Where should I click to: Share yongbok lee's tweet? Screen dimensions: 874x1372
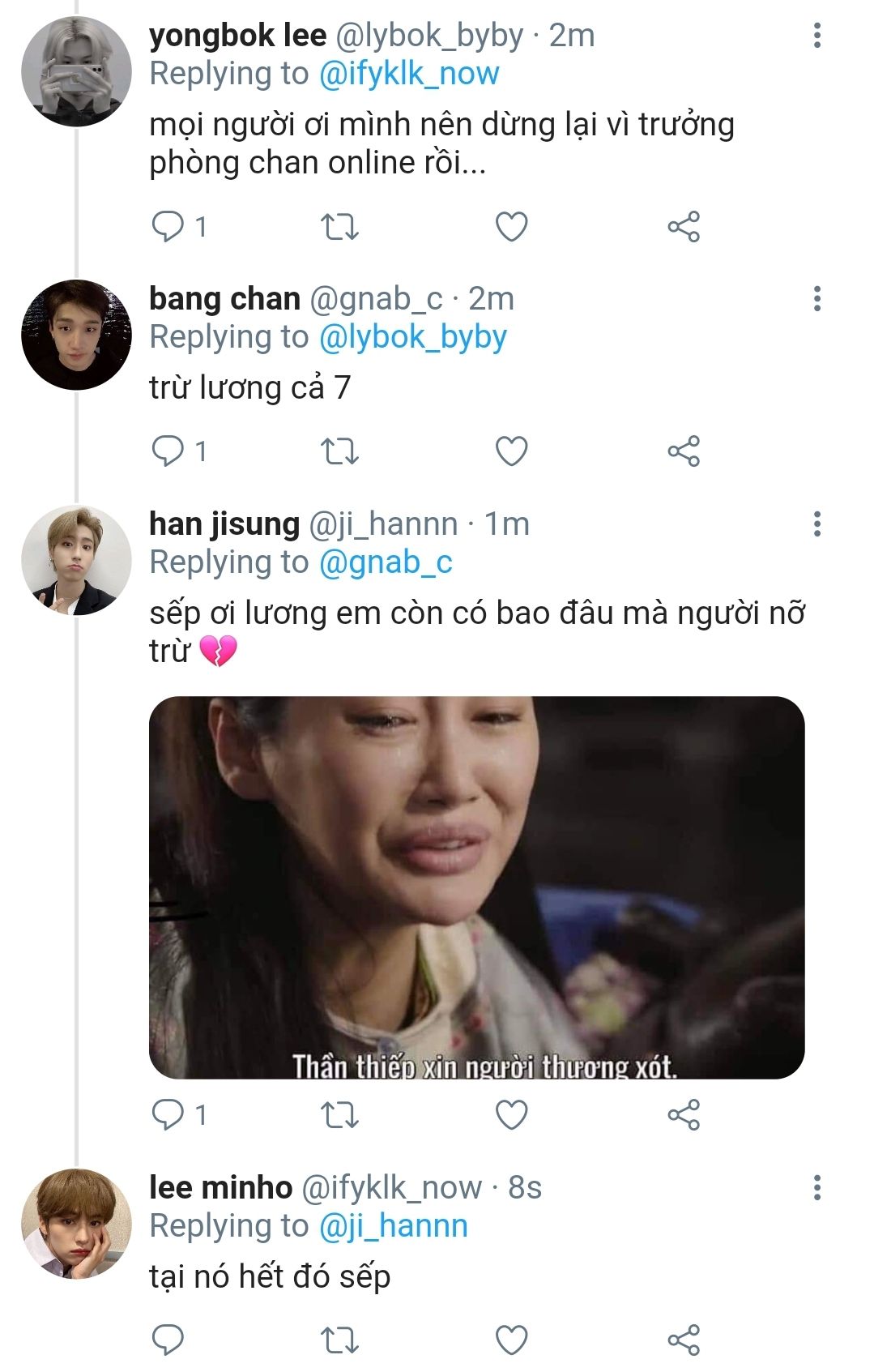(684, 227)
